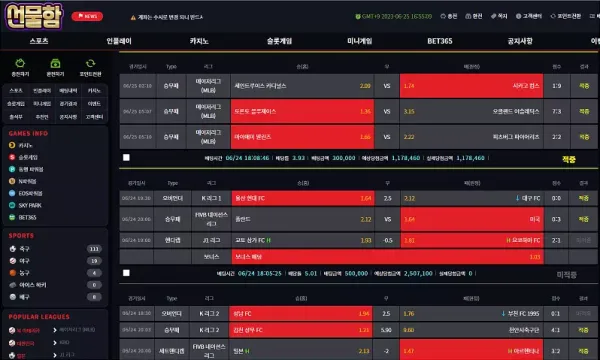Select 이벤트 in the sidebar quick grid
The height and width of the screenshot is (360, 600).
tap(94, 104)
